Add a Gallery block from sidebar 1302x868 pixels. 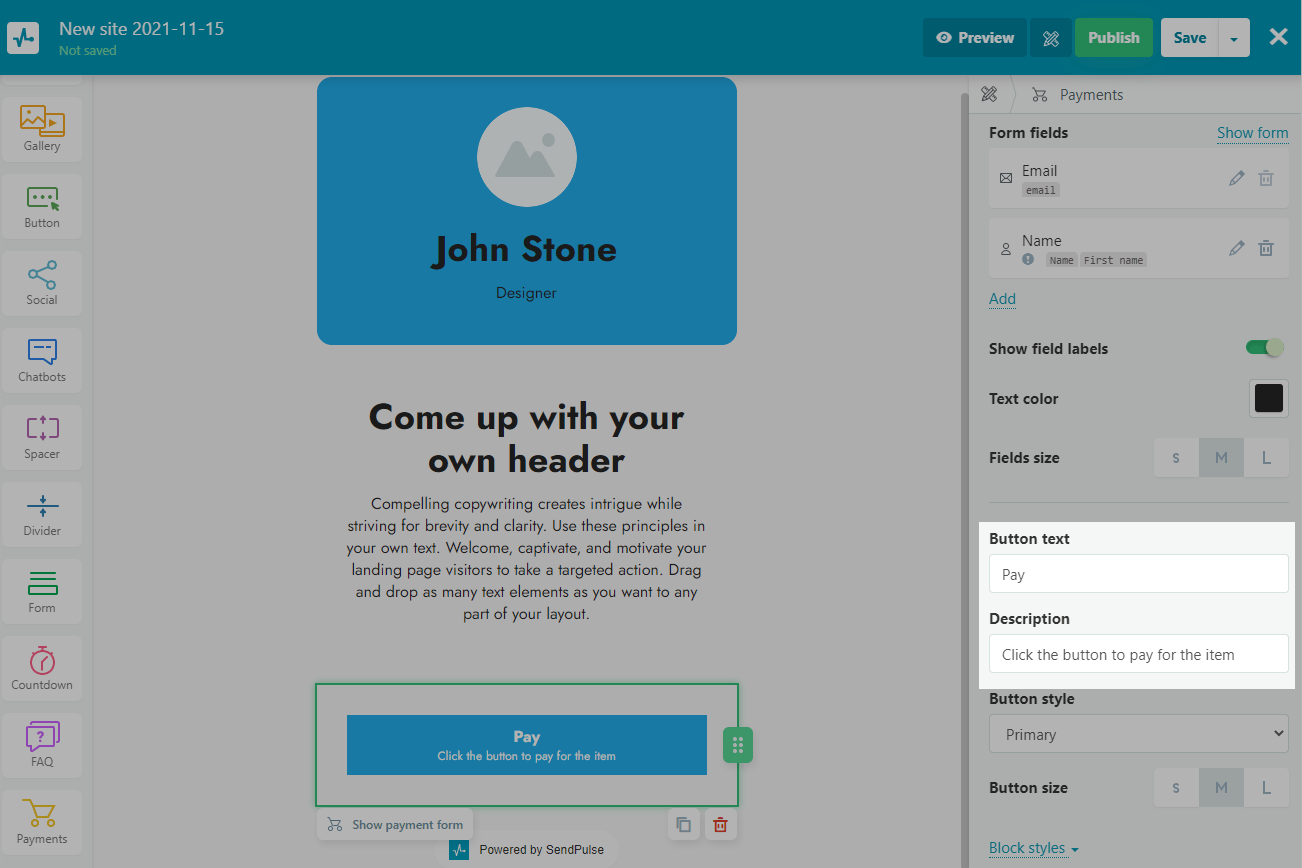(x=42, y=128)
